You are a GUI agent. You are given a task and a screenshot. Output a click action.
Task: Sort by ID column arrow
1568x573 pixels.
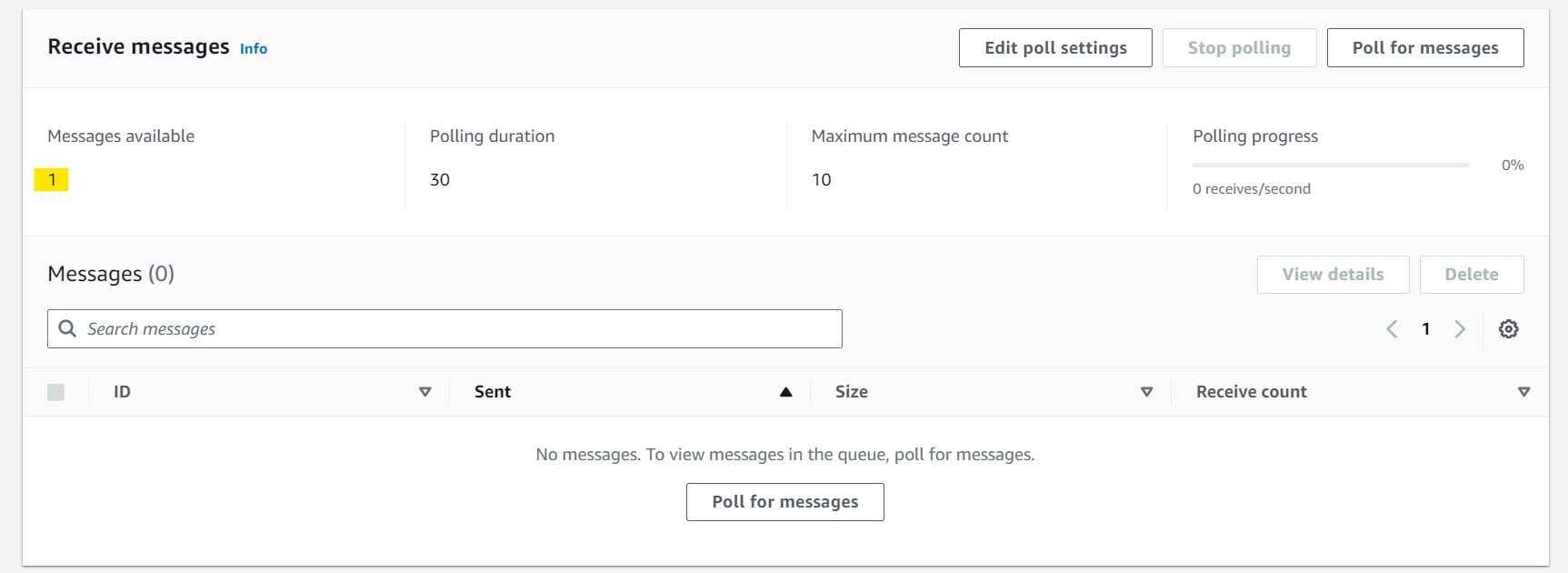(x=424, y=392)
